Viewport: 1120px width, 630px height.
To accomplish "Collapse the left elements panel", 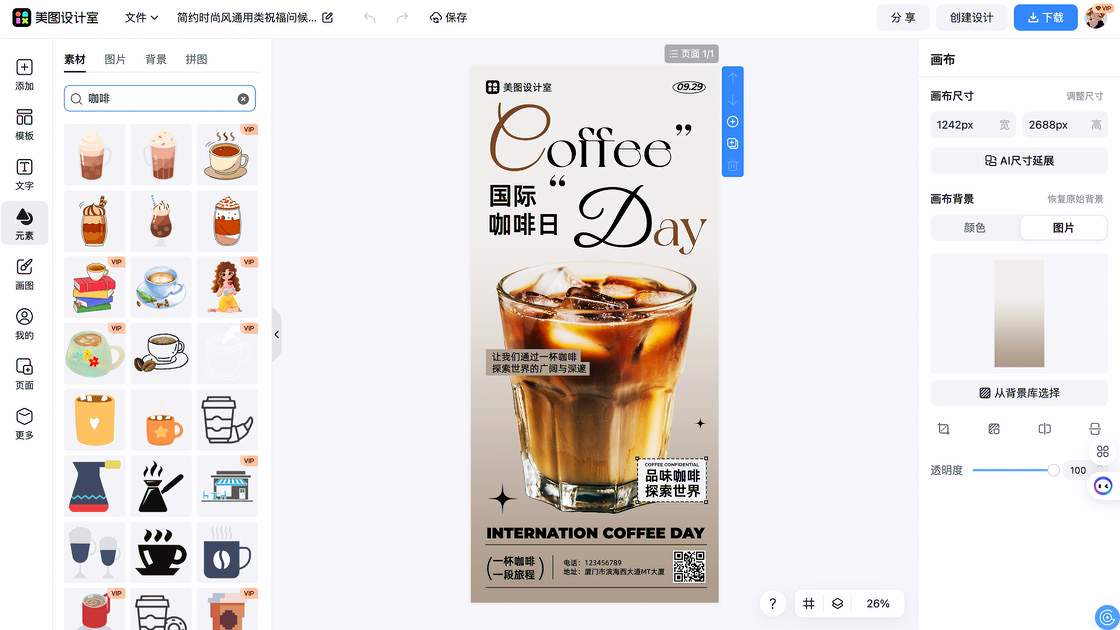I will [276, 335].
